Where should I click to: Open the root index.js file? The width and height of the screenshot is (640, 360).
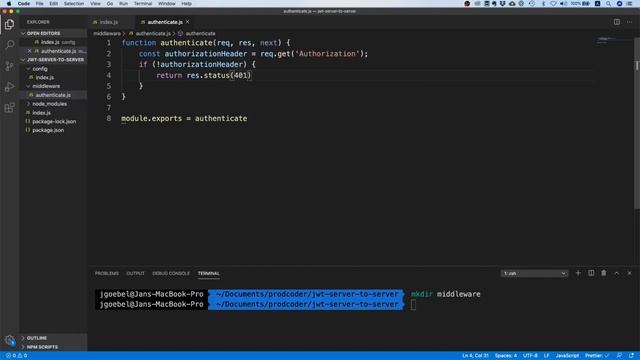(54, 113)
